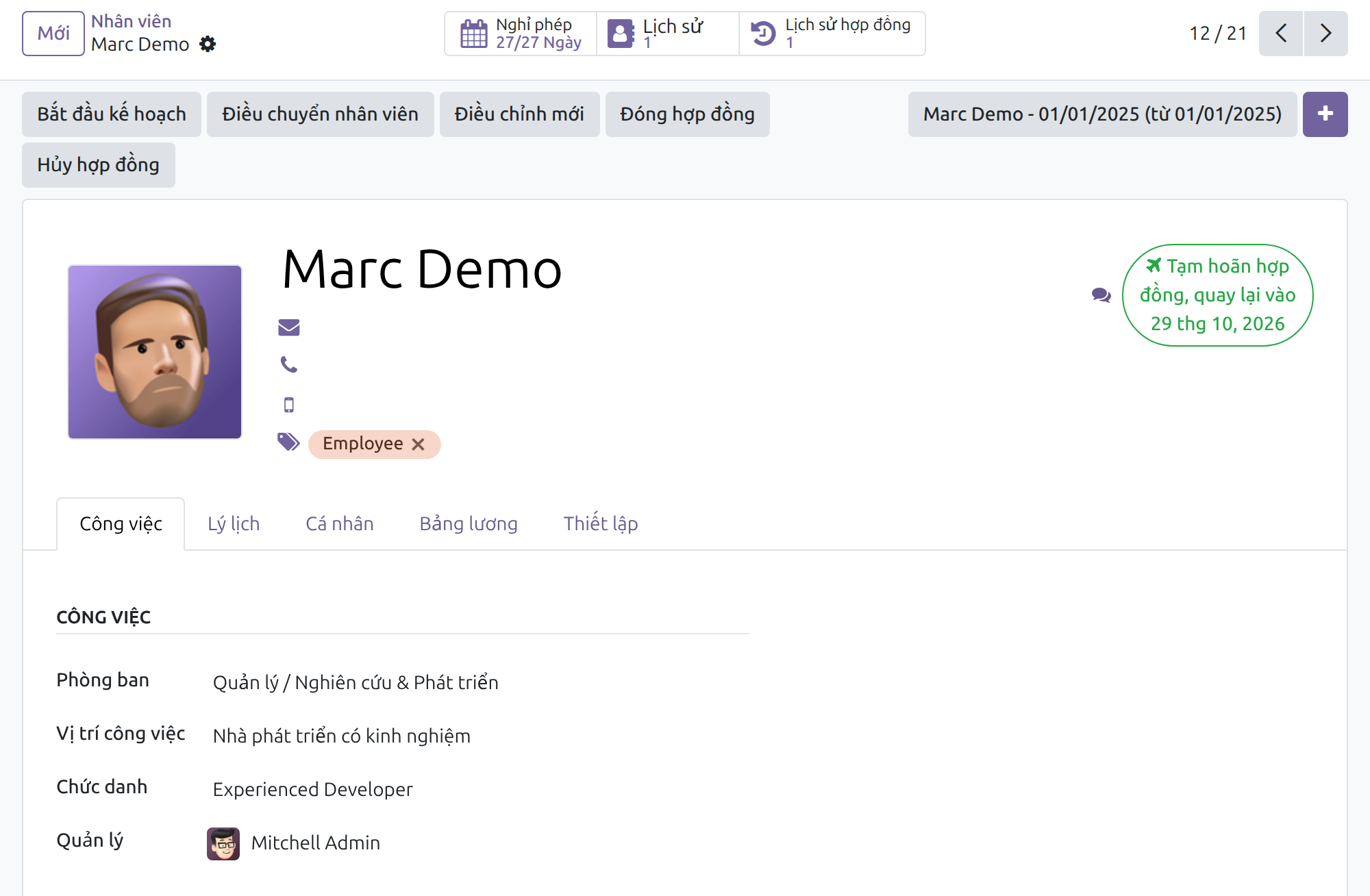Click the envelope email icon field
The image size is (1370, 896).
(x=289, y=327)
